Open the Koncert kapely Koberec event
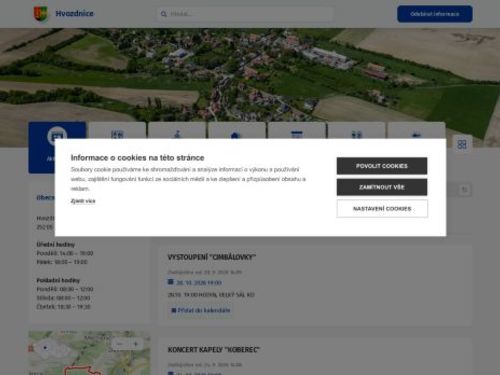 [x=214, y=350]
